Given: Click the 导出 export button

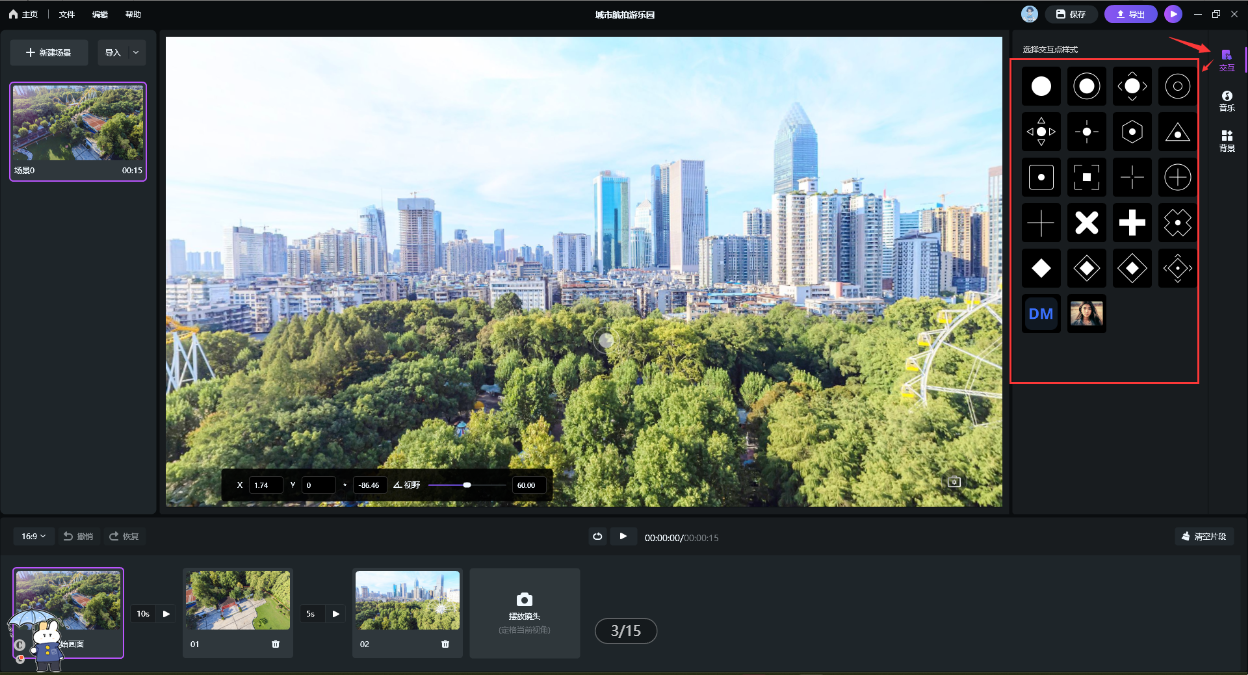Looking at the screenshot, I should [1130, 14].
